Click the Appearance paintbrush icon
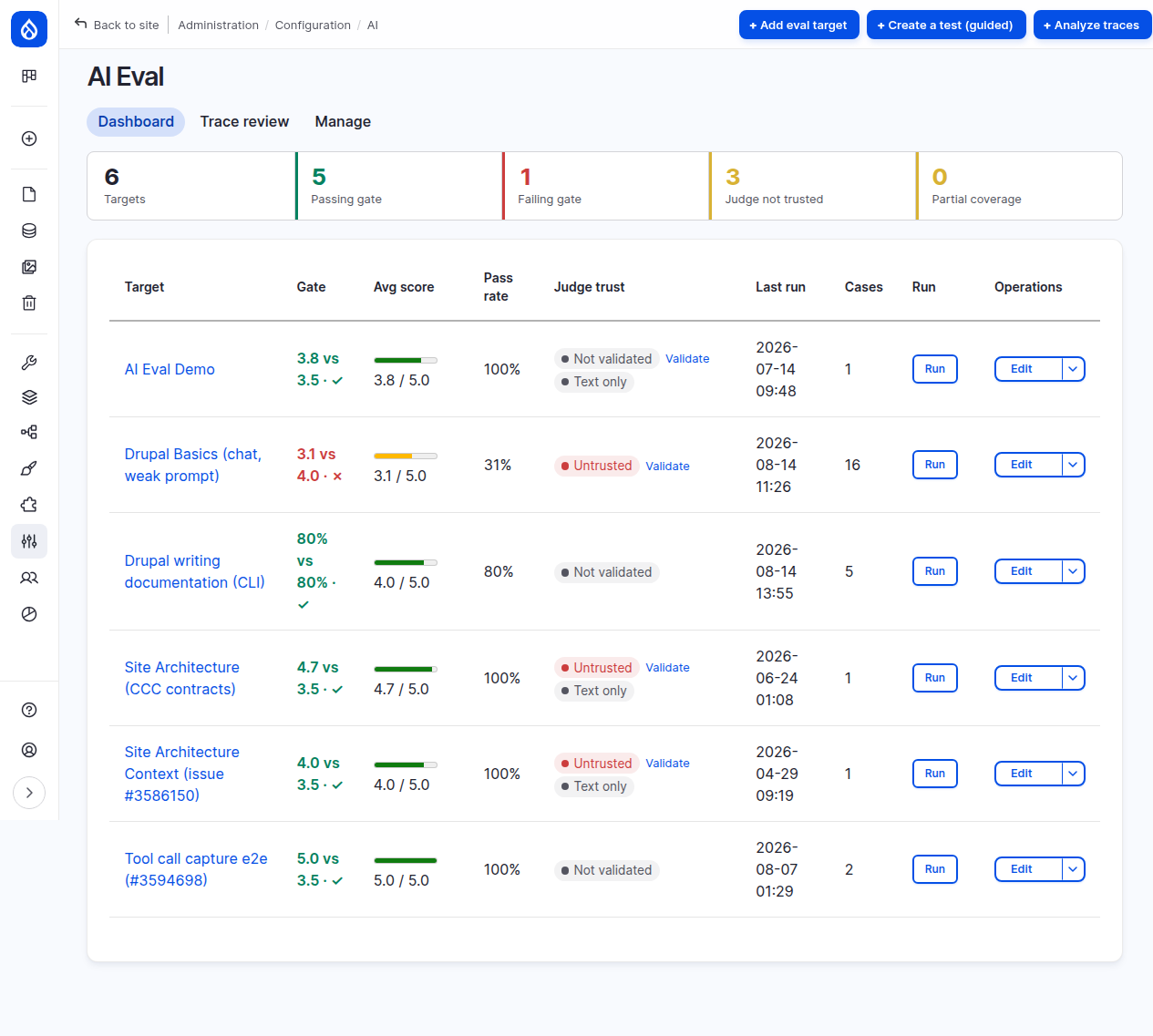Image resolution: width=1153 pixels, height=1036 pixels. point(29,468)
